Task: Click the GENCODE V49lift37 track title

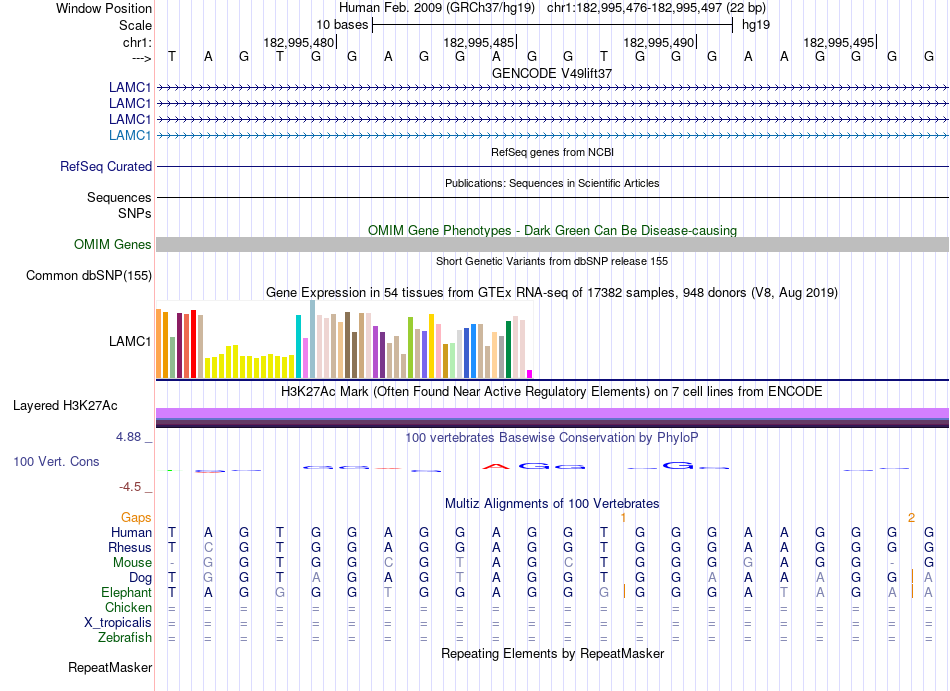Action: point(552,73)
